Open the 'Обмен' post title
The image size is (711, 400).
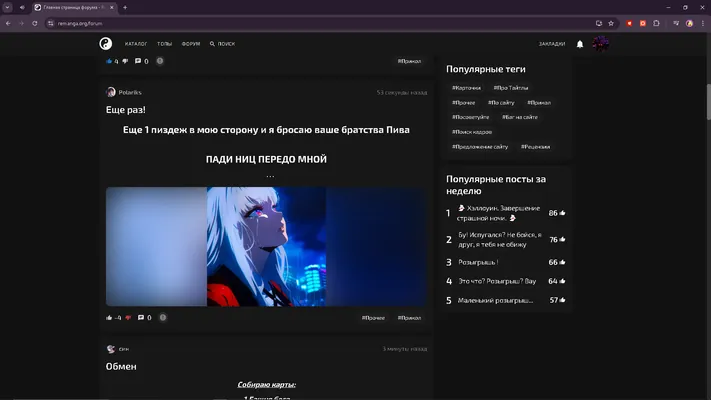121,366
